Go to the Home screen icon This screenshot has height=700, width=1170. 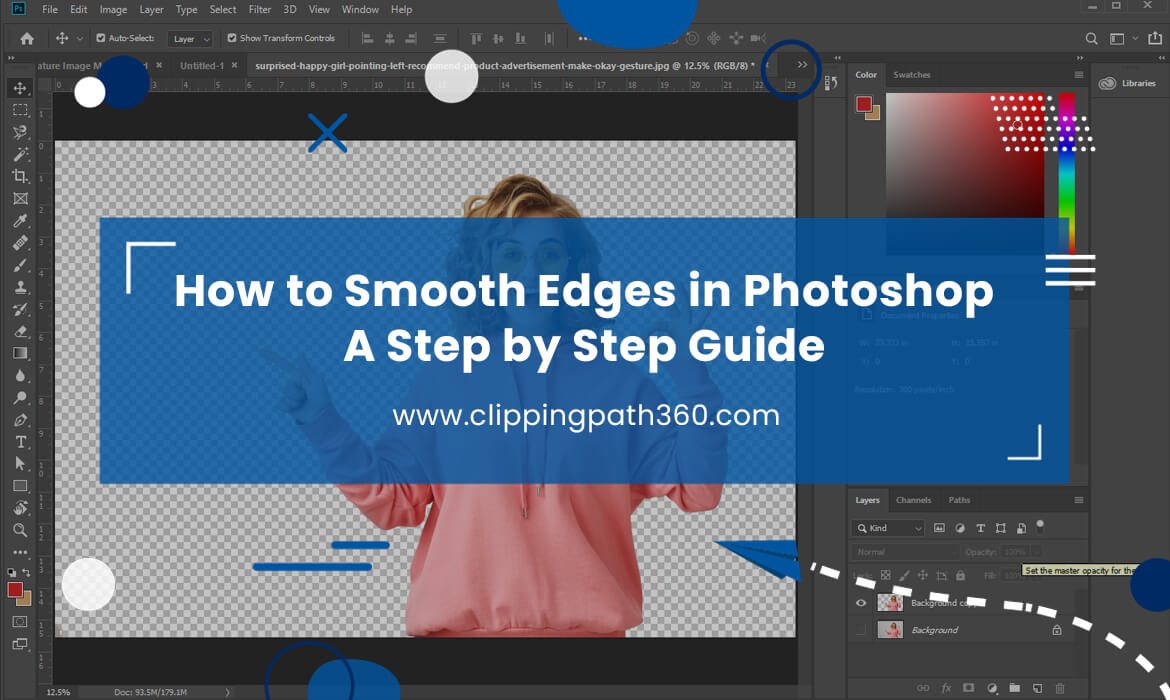tap(27, 38)
